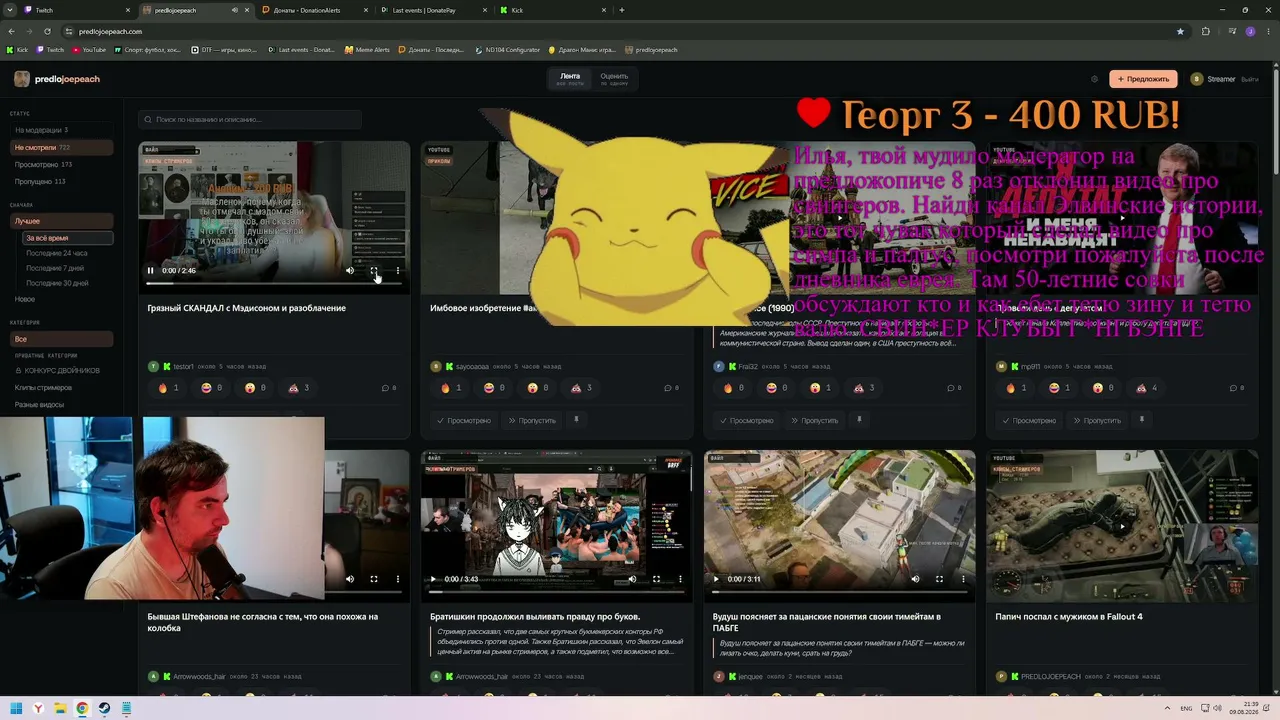Mark sayooaoaa's post as Просмотрено
The image size is (1280, 720).
[x=464, y=420]
